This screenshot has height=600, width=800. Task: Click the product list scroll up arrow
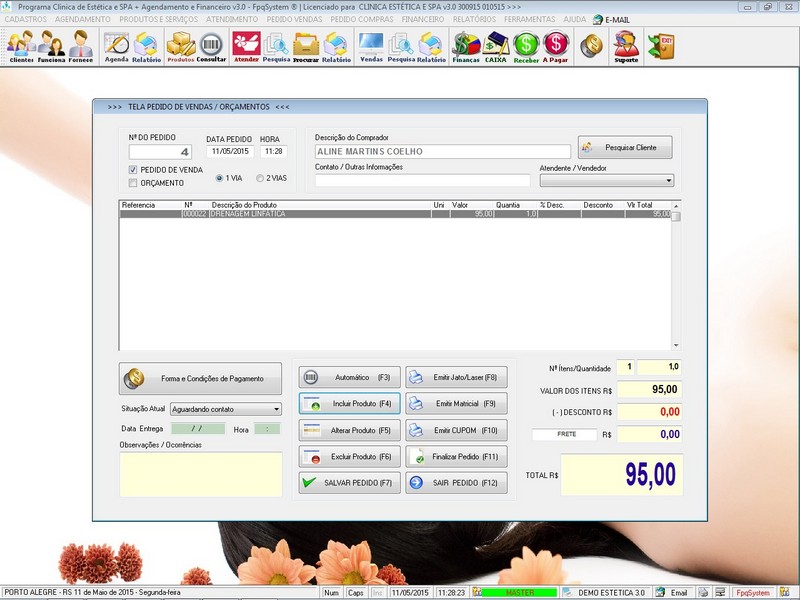(676, 206)
